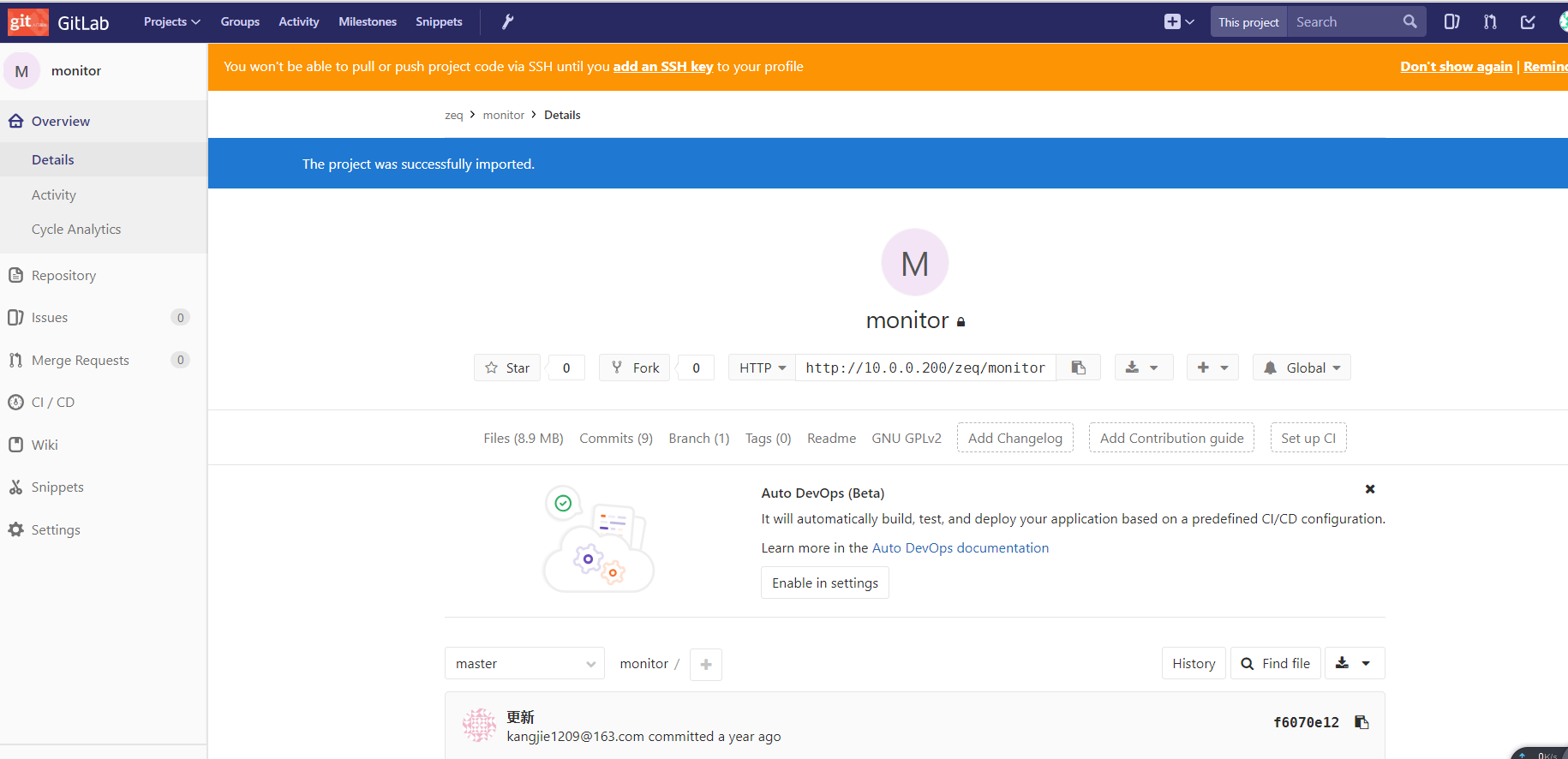Viewport: 1568px width, 759px height.
Task: Open the Issues icon in top navbar
Action: [1451, 21]
